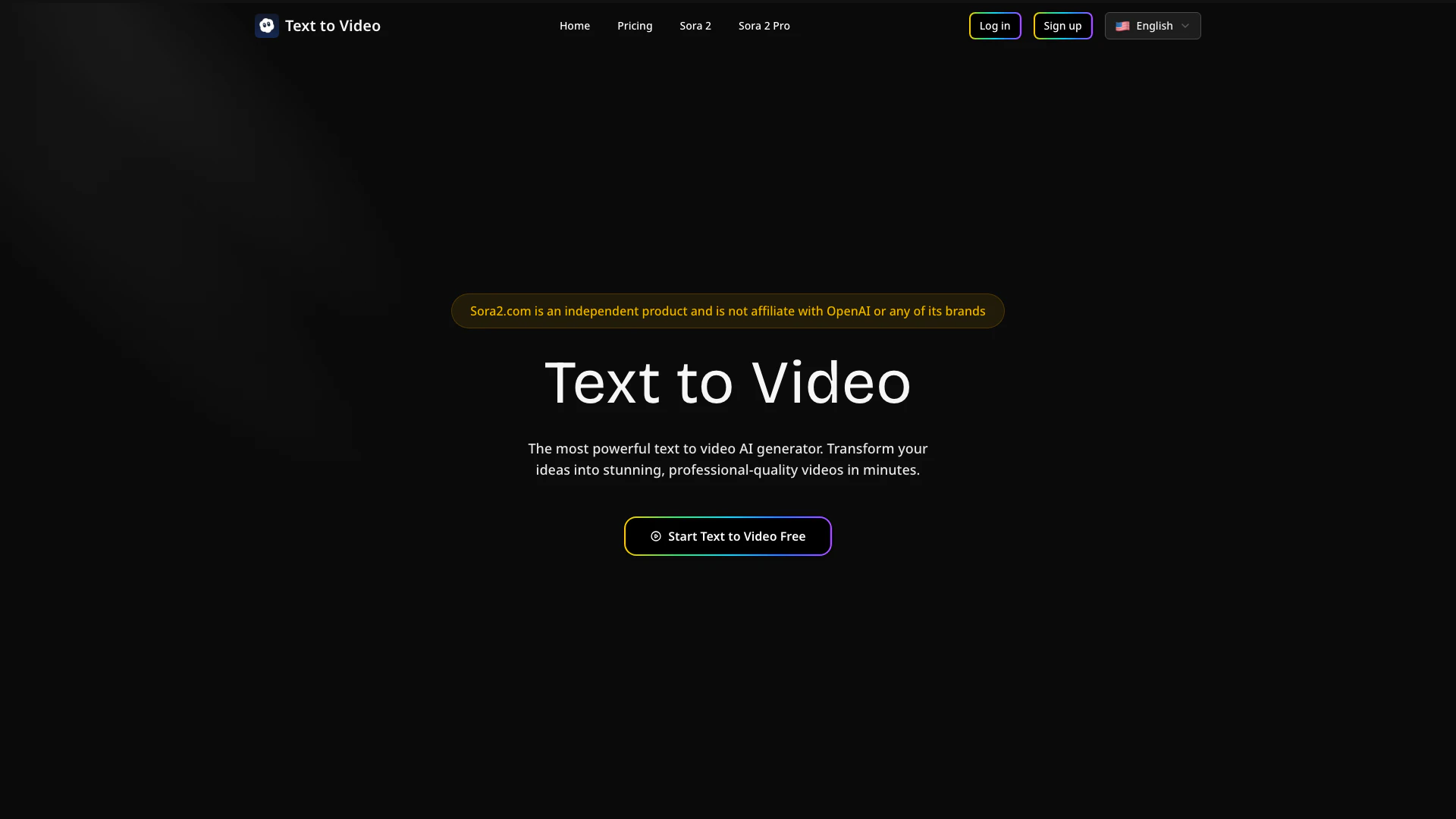
Task: Go to the Pricing page
Action: click(x=634, y=26)
